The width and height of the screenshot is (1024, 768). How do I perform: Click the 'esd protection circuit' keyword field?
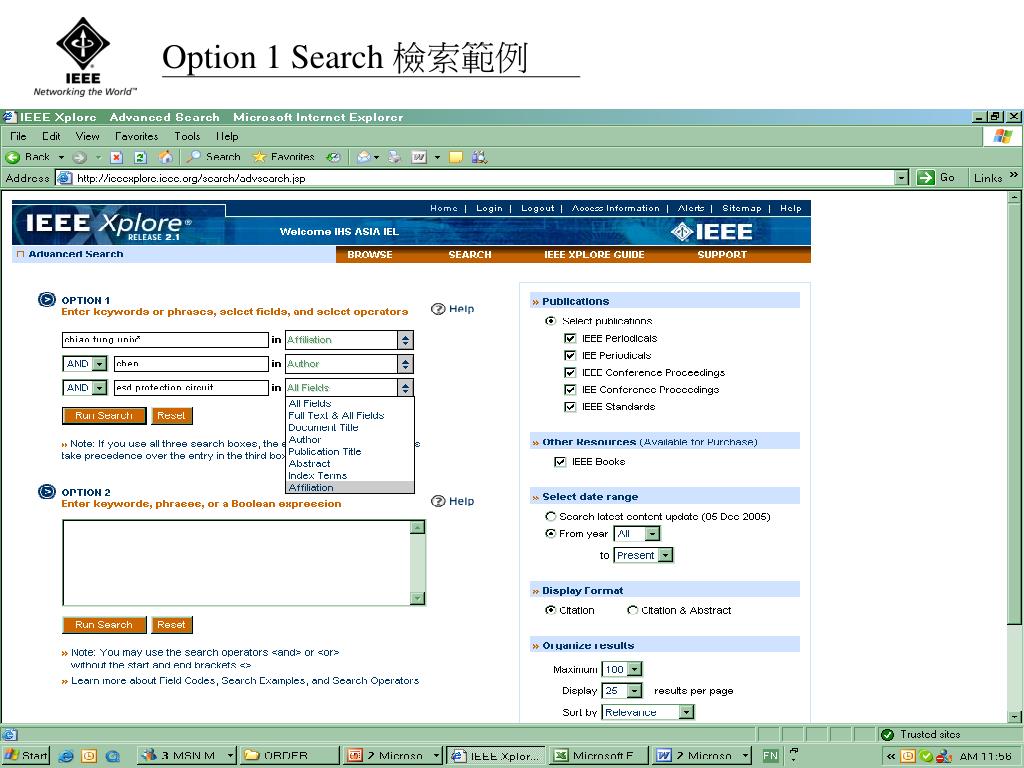coord(191,388)
